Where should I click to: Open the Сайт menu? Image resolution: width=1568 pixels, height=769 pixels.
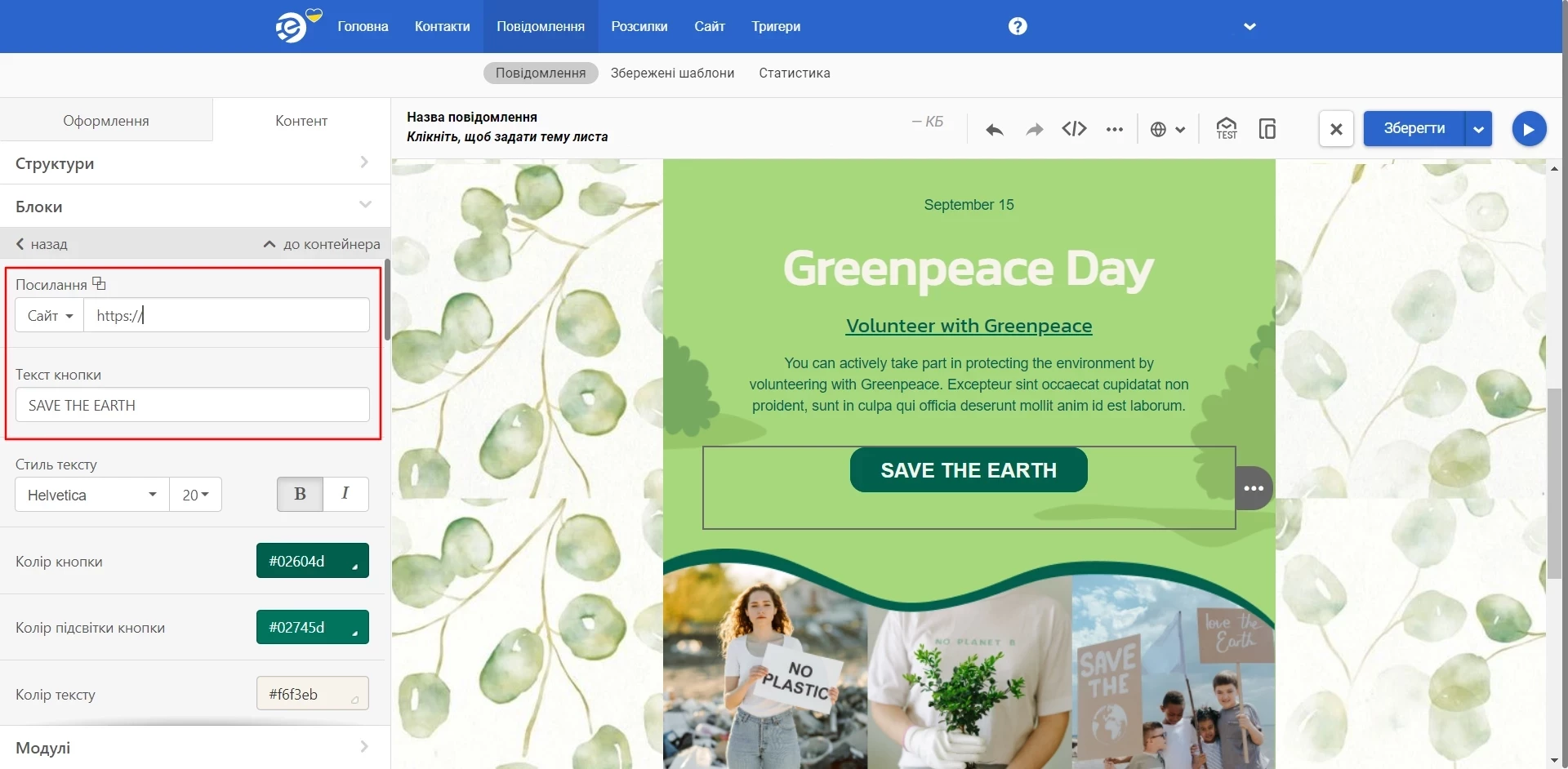coord(710,26)
